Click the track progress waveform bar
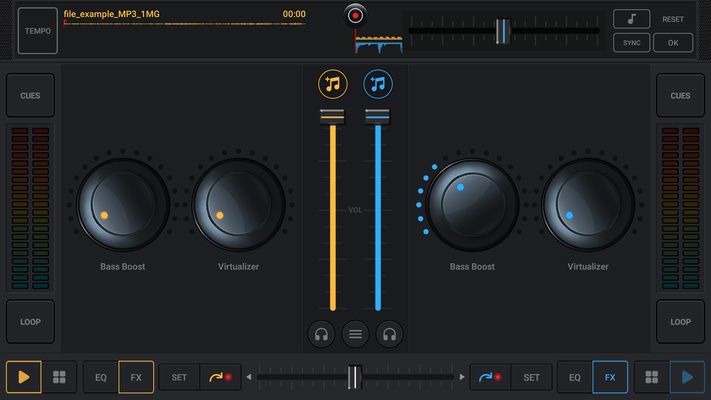Image resolution: width=711 pixels, height=400 pixels. click(185, 24)
